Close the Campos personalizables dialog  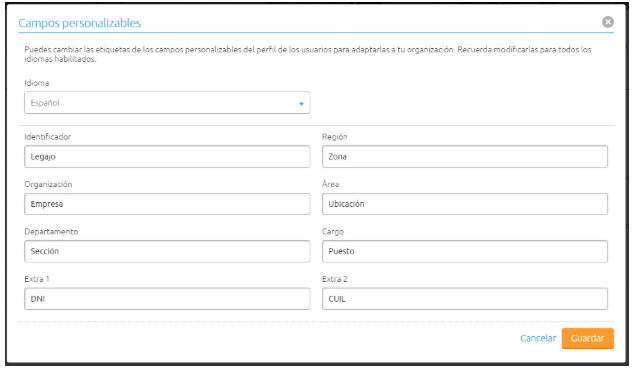tap(607, 22)
